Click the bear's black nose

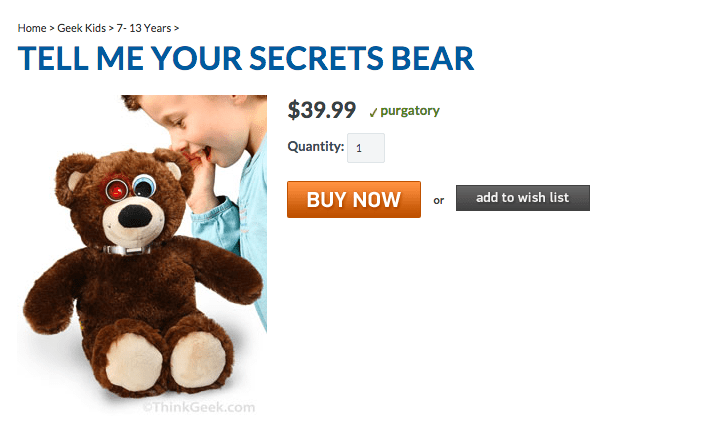tap(134, 216)
